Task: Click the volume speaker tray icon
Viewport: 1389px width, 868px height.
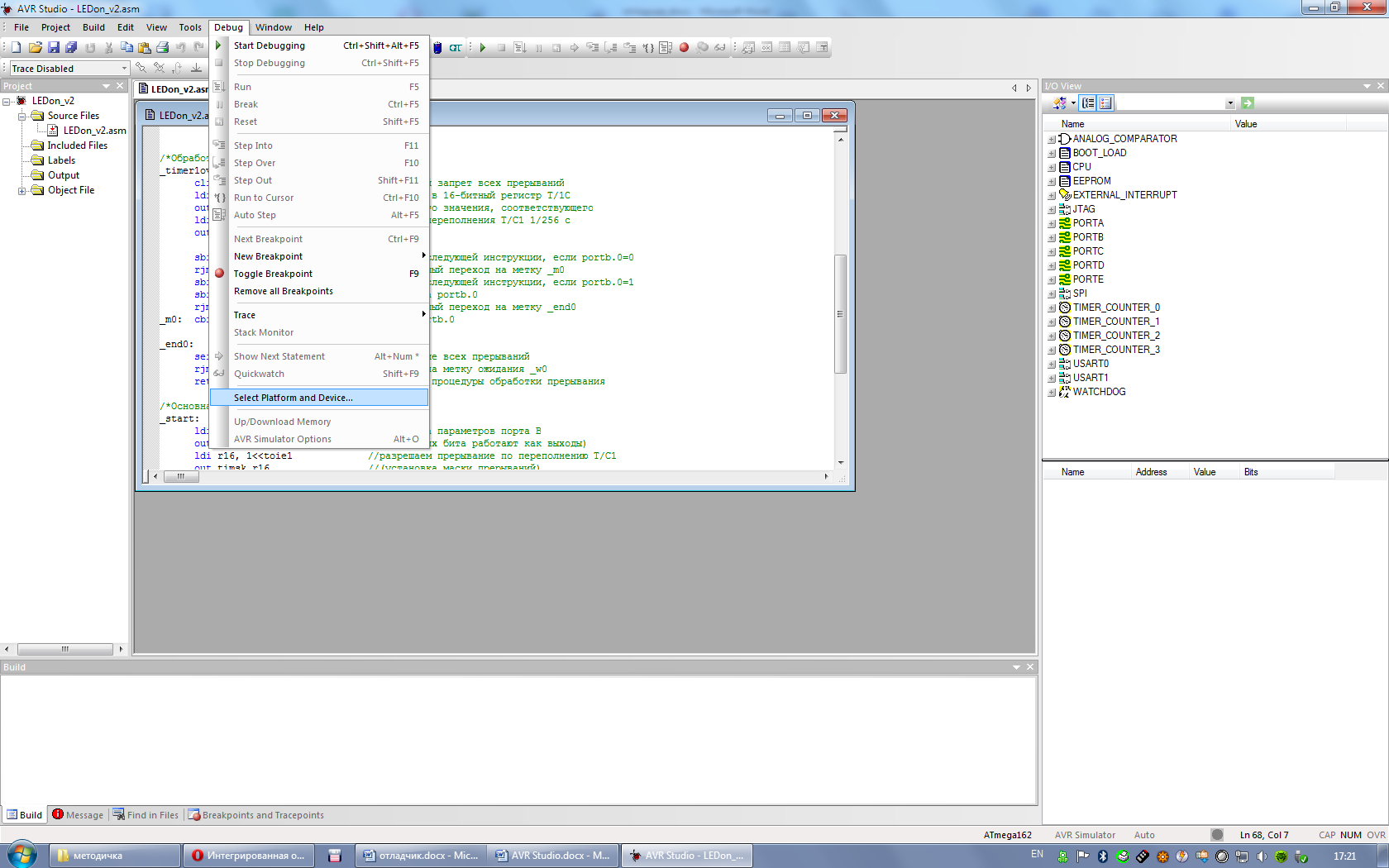Action: (1262, 856)
